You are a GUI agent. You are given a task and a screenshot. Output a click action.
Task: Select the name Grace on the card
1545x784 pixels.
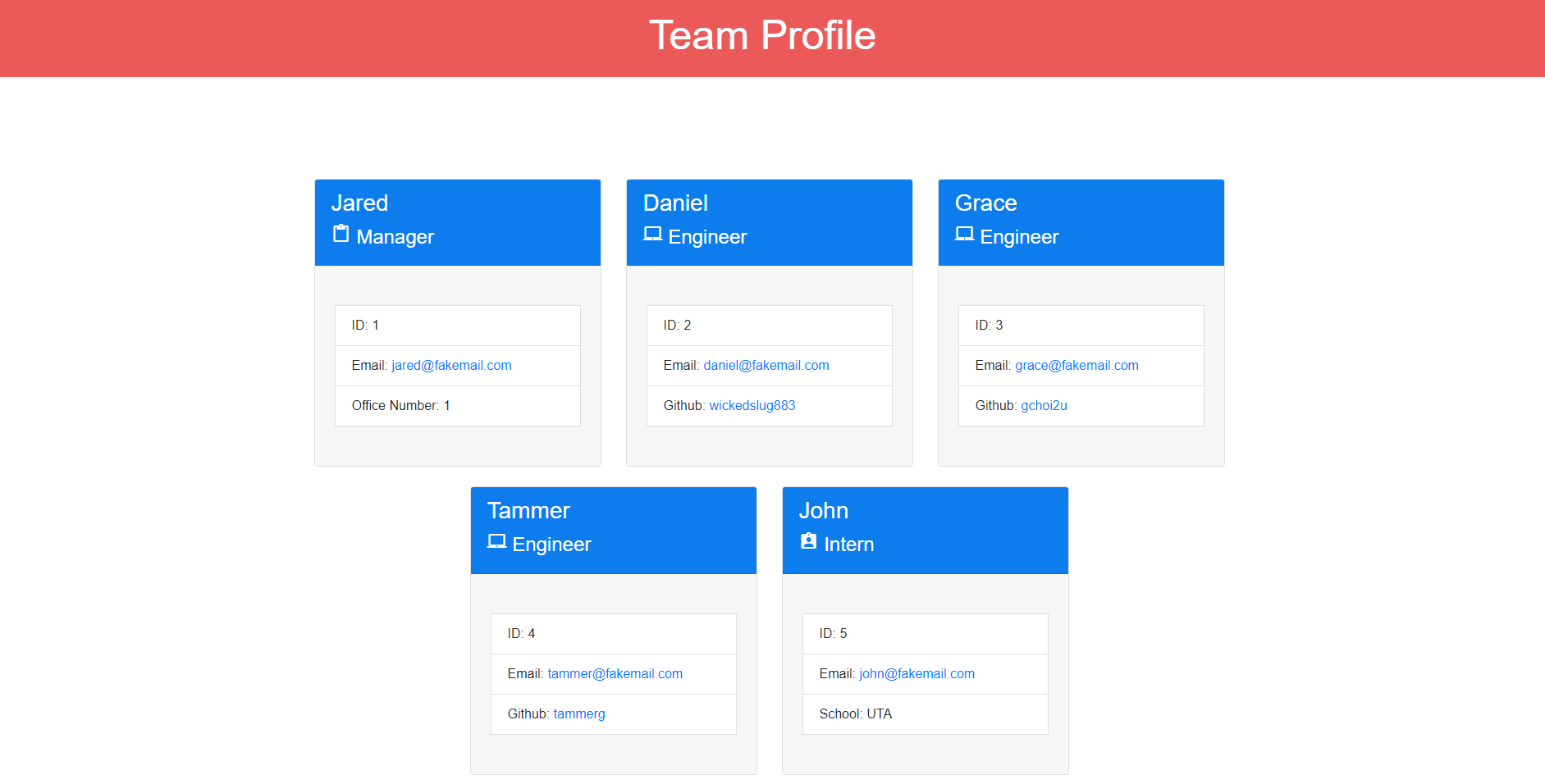pyautogui.click(x=985, y=203)
